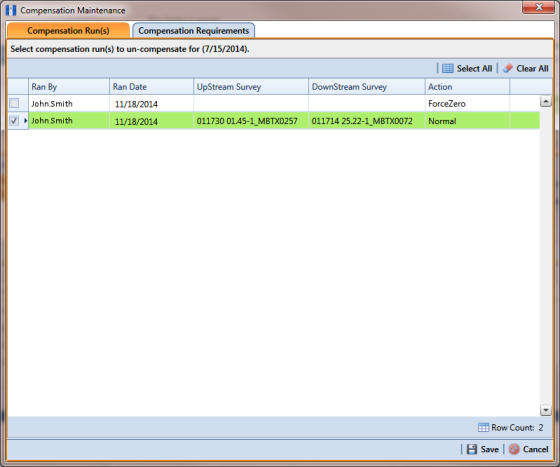560x467 pixels.
Task: Uncheck the Normal action run checkbox
Action: click(14, 121)
